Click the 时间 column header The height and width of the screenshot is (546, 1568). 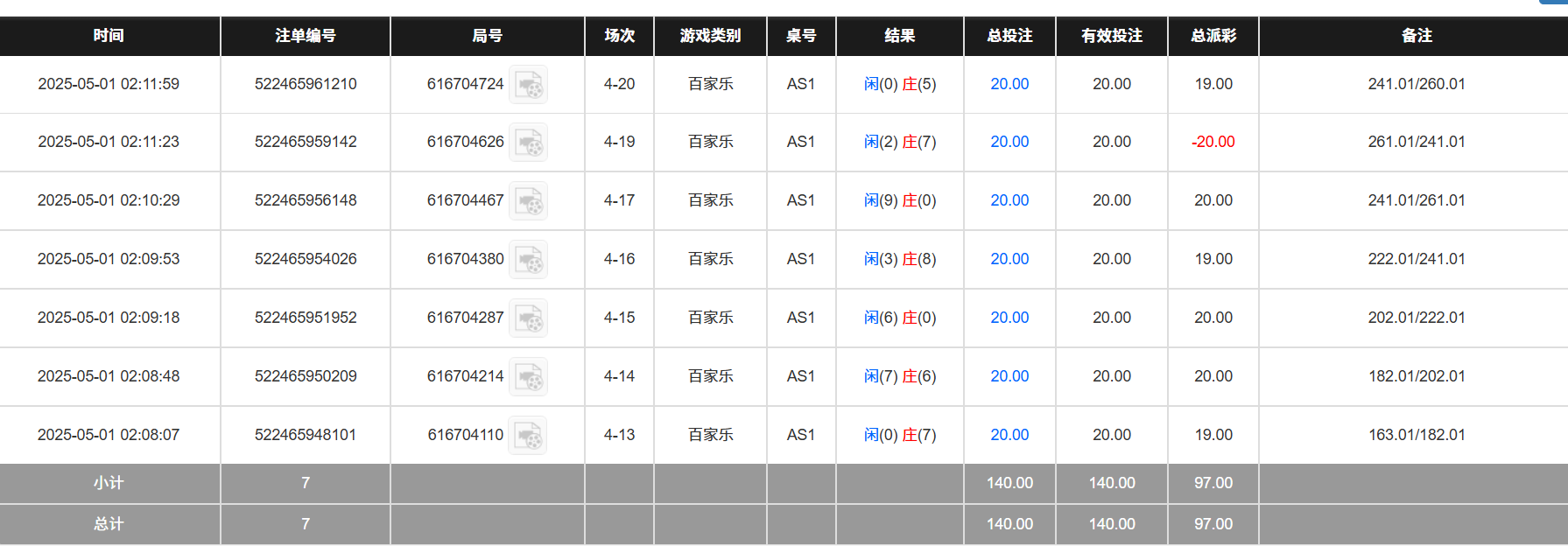coord(109,36)
